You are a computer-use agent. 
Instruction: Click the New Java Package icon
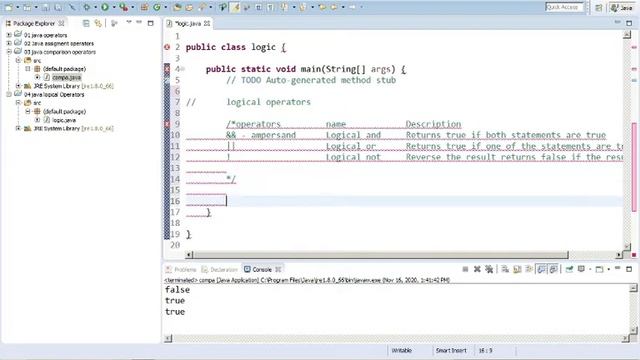(144, 7)
